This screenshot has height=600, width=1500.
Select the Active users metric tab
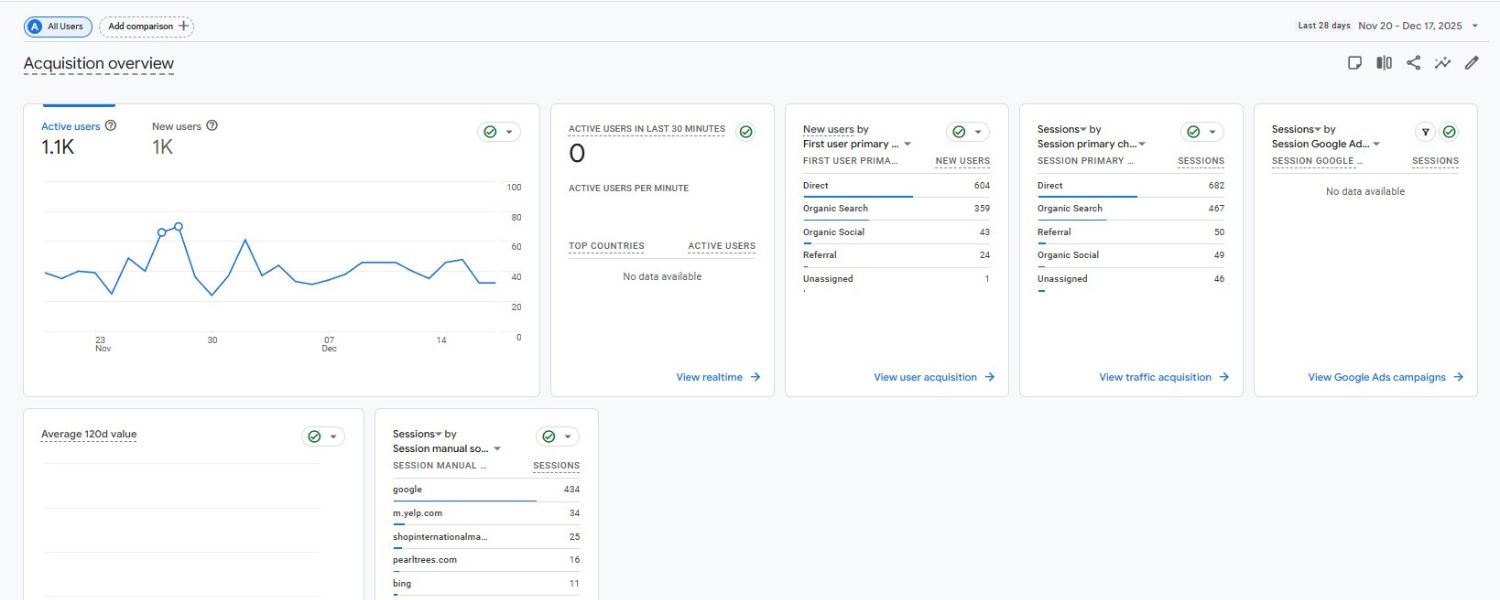coord(70,126)
